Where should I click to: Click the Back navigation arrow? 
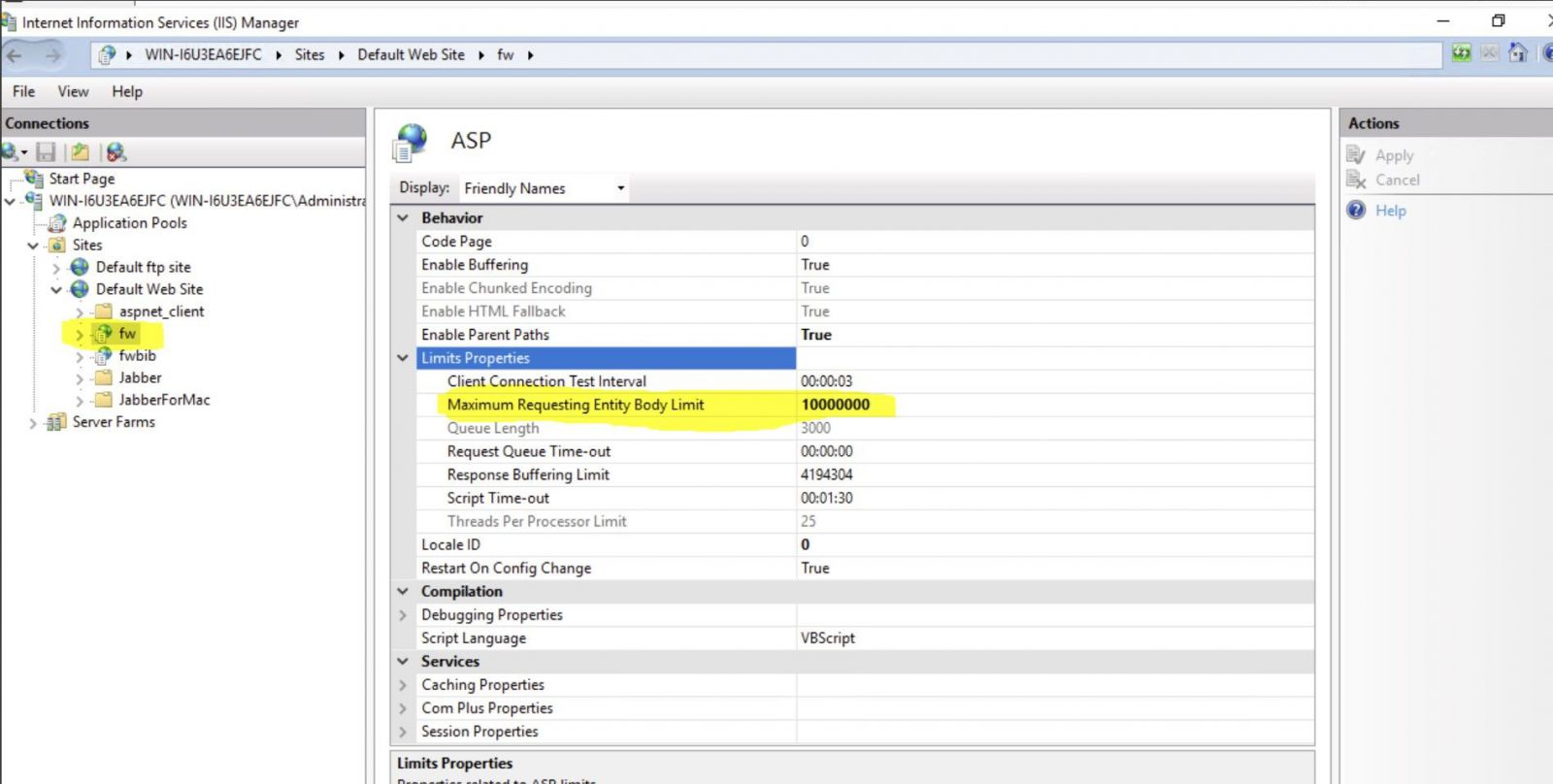(16, 55)
